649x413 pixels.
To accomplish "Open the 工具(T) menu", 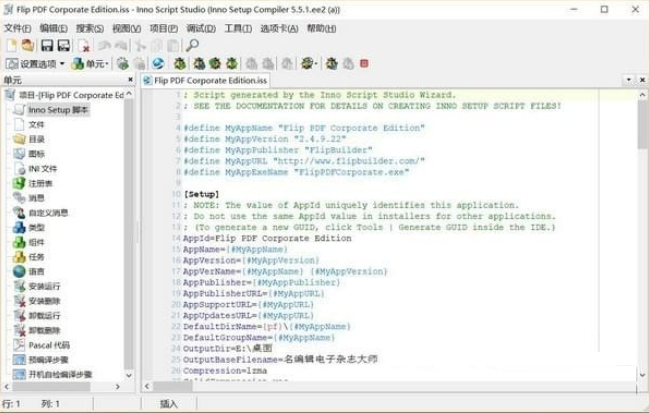I will (238, 28).
